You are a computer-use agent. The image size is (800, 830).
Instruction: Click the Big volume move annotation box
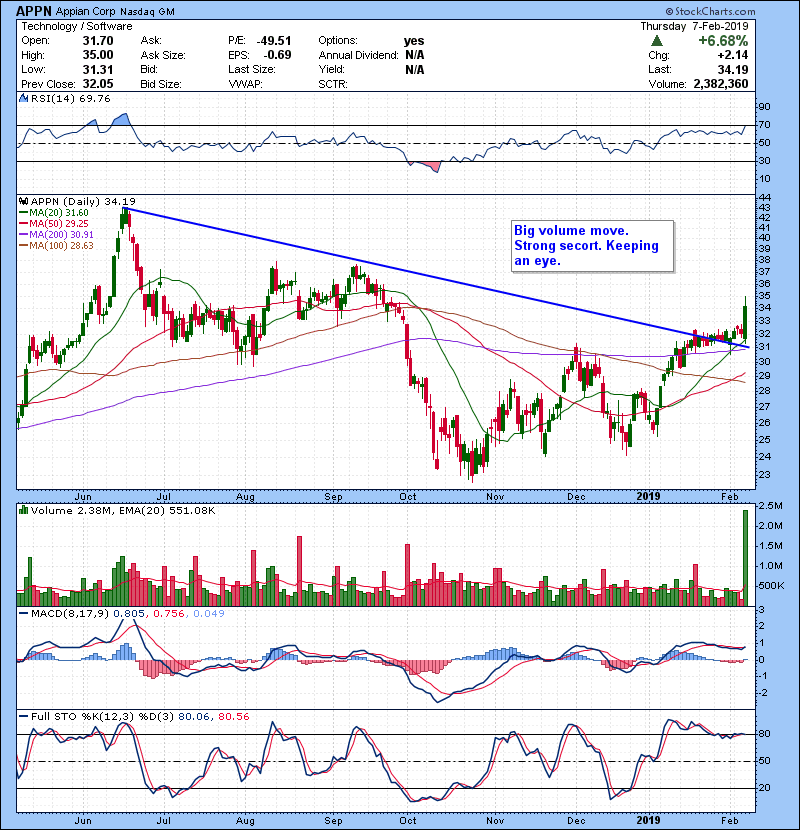592,246
